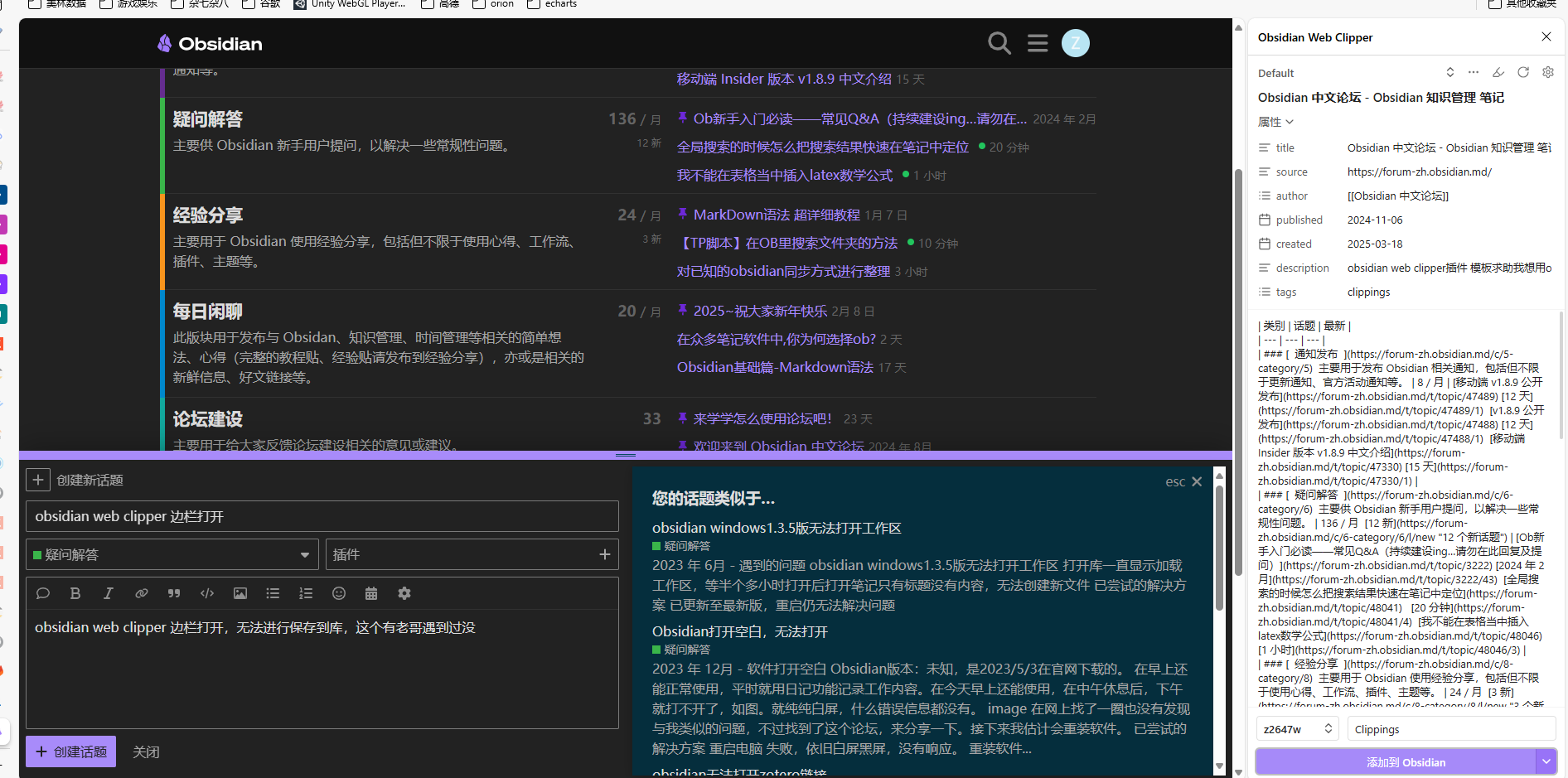Close the Obsidian Web Clipper panel

[1546, 36]
